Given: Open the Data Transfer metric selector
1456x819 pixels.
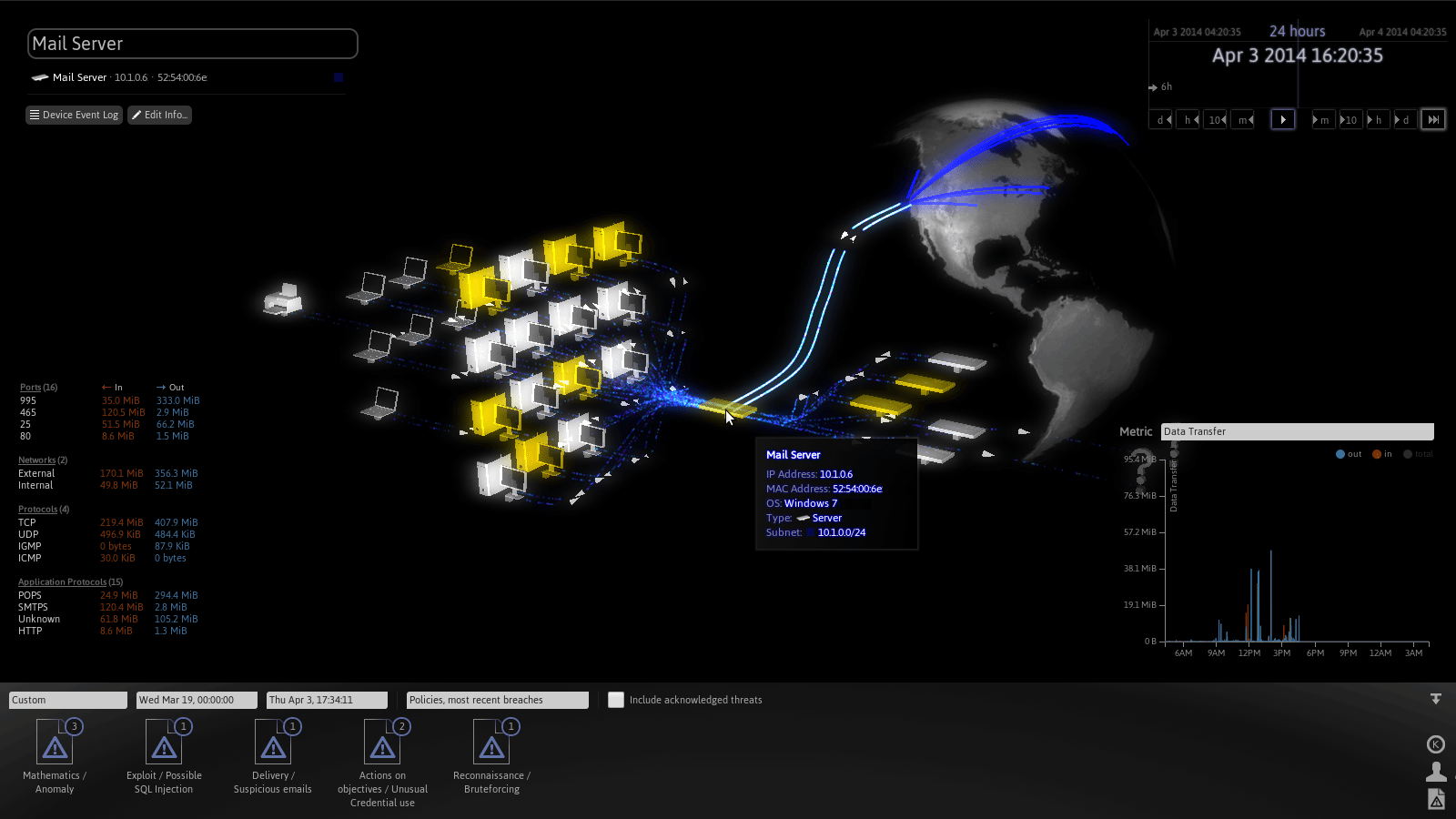Looking at the screenshot, I should click(x=1296, y=431).
